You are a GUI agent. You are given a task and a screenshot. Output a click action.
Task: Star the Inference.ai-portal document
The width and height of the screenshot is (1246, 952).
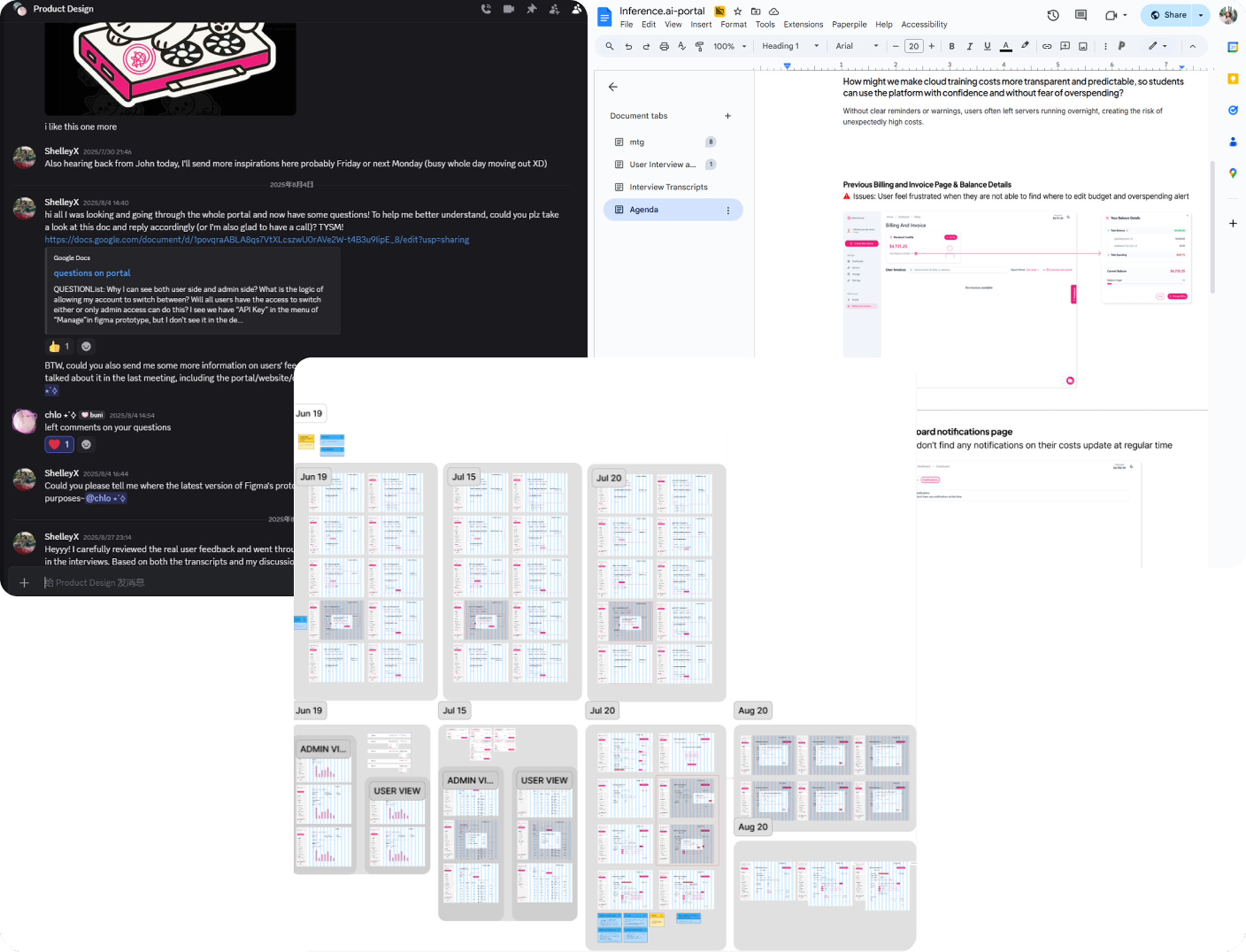tap(738, 12)
